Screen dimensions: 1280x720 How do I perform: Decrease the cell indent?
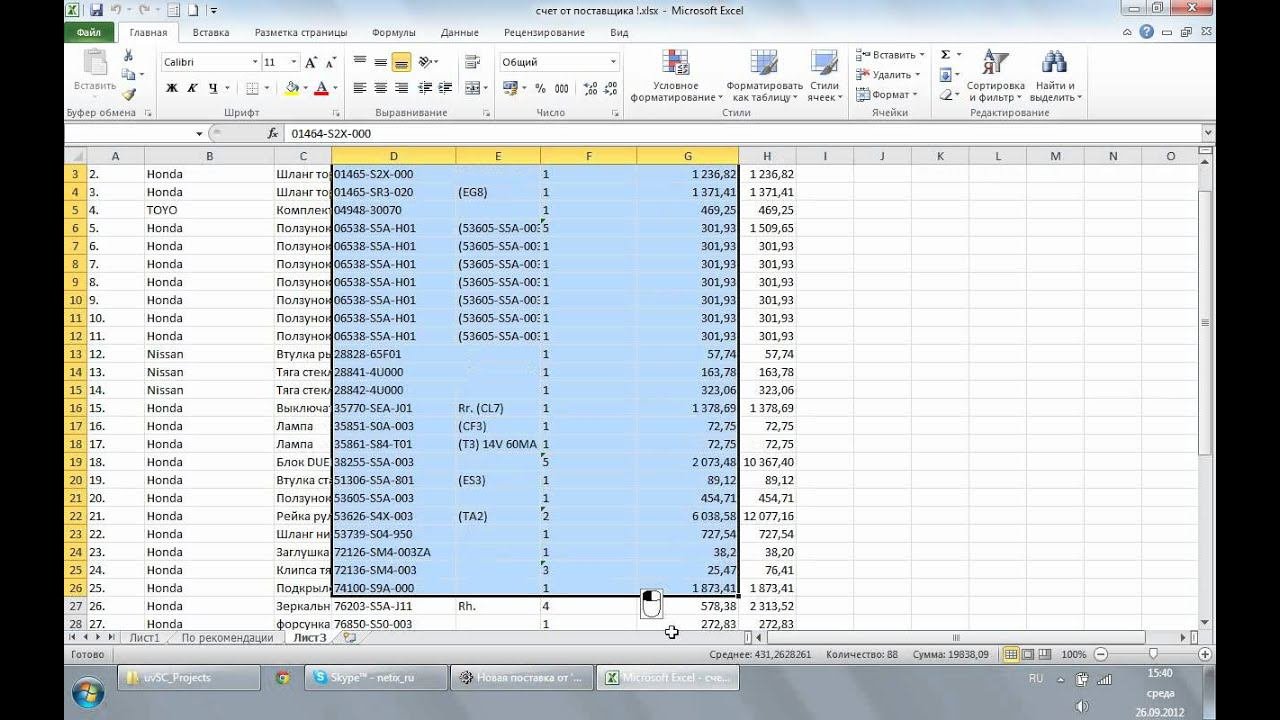pyautogui.click(x=425, y=88)
